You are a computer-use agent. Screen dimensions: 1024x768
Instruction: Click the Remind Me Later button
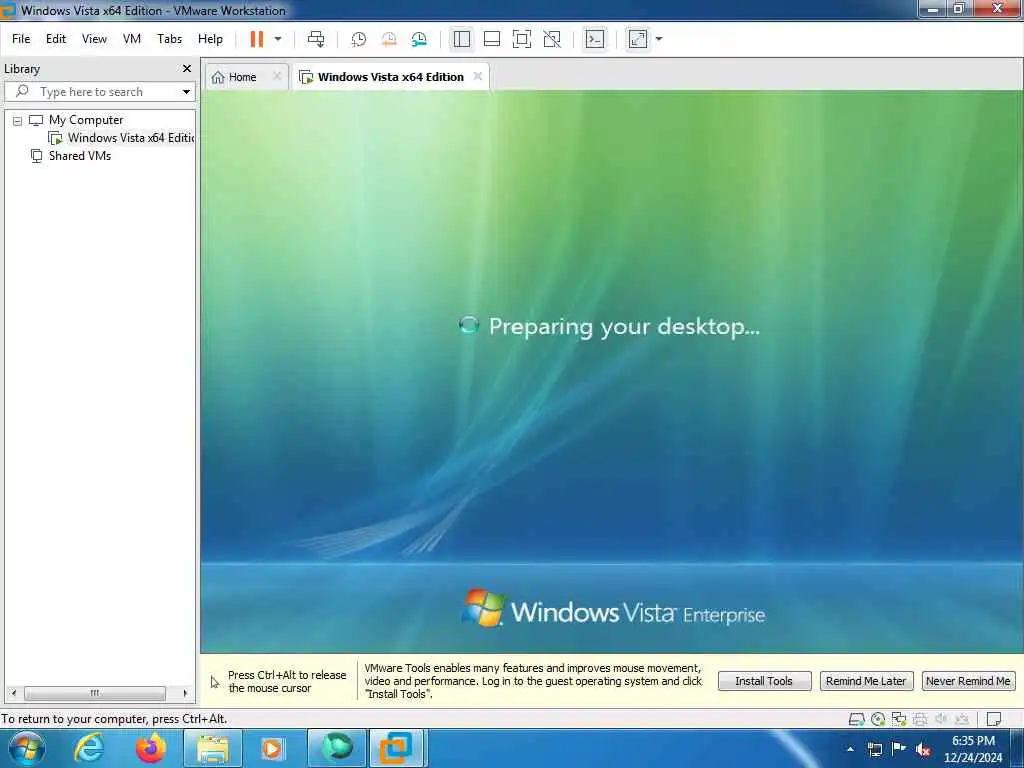pyautogui.click(x=866, y=681)
